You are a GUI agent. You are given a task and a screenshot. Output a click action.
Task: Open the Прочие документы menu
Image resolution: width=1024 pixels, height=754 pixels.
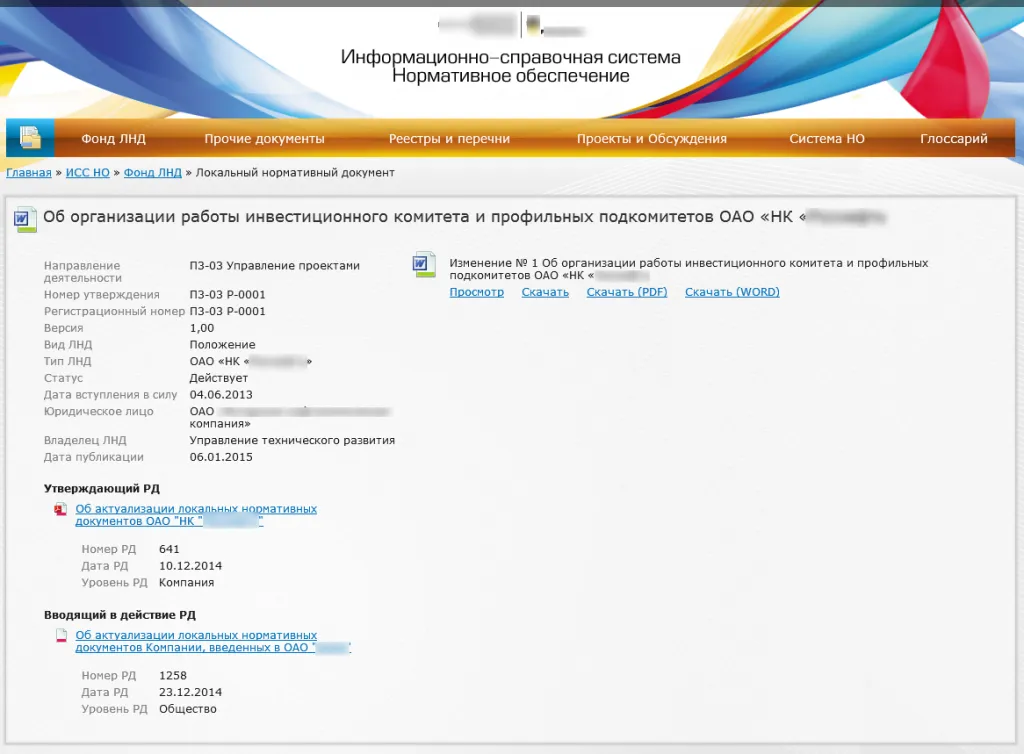tap(264, 139)
